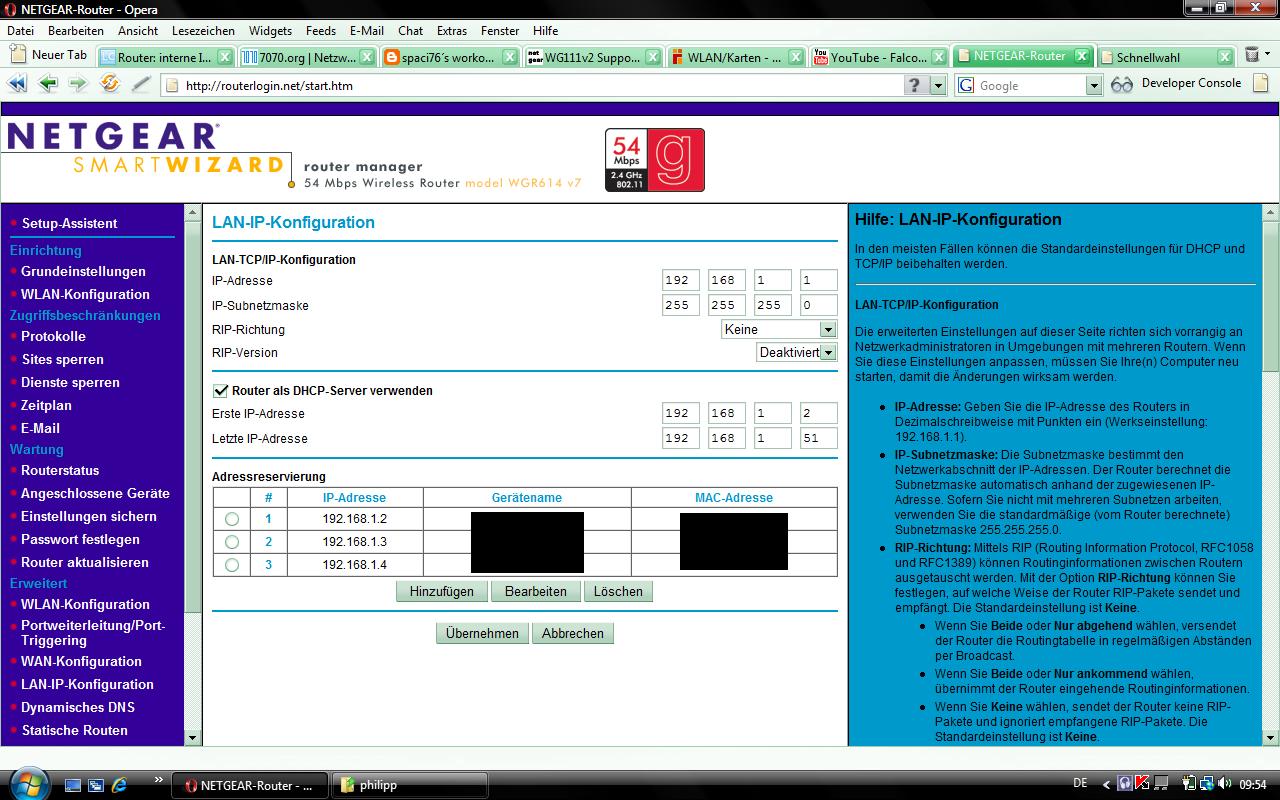
Task: Click the help panel vertical scrollbar
Action: tap(1270, 475)
